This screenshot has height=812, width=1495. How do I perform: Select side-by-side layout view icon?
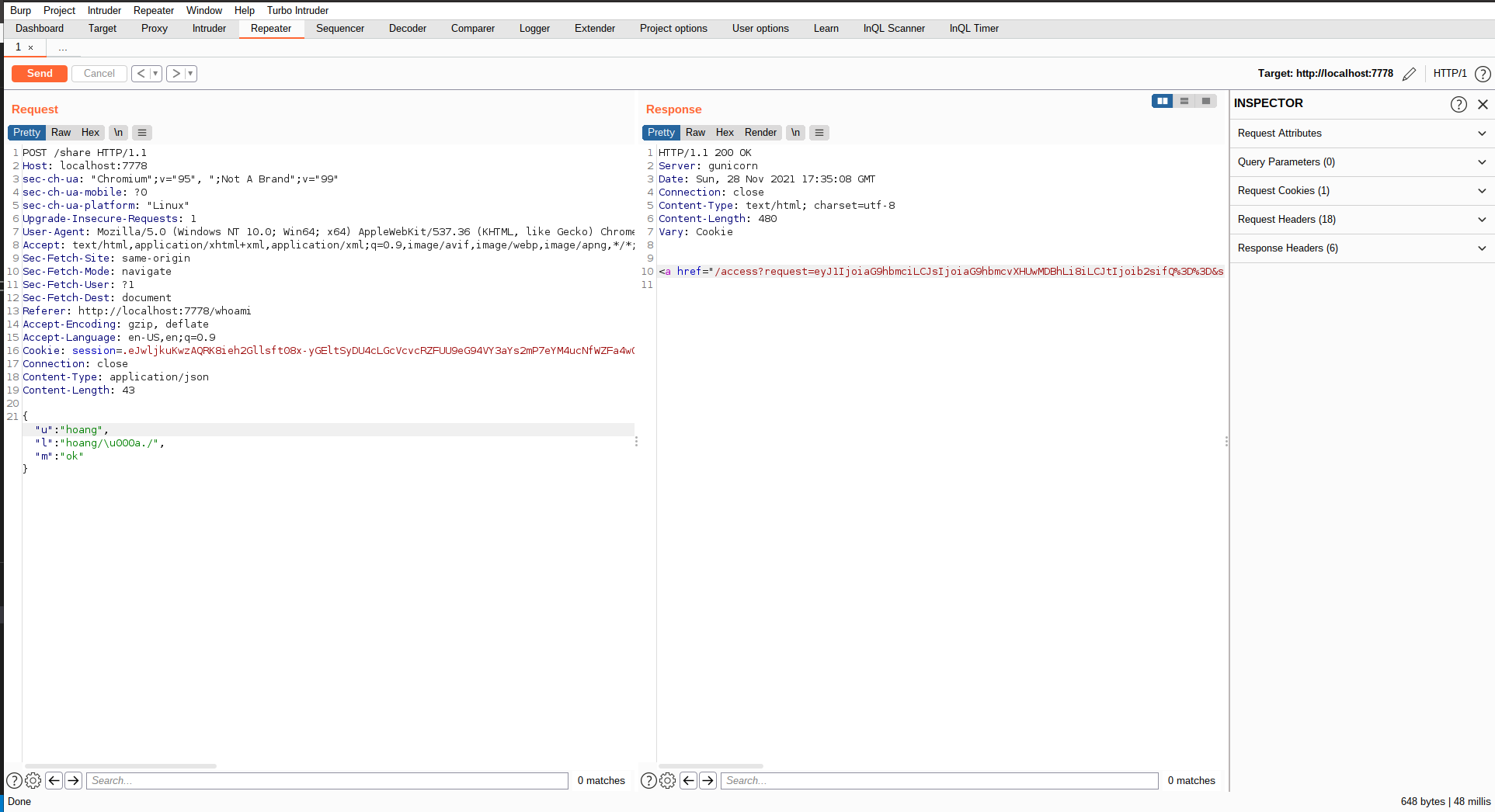(x=1163, y=101)
